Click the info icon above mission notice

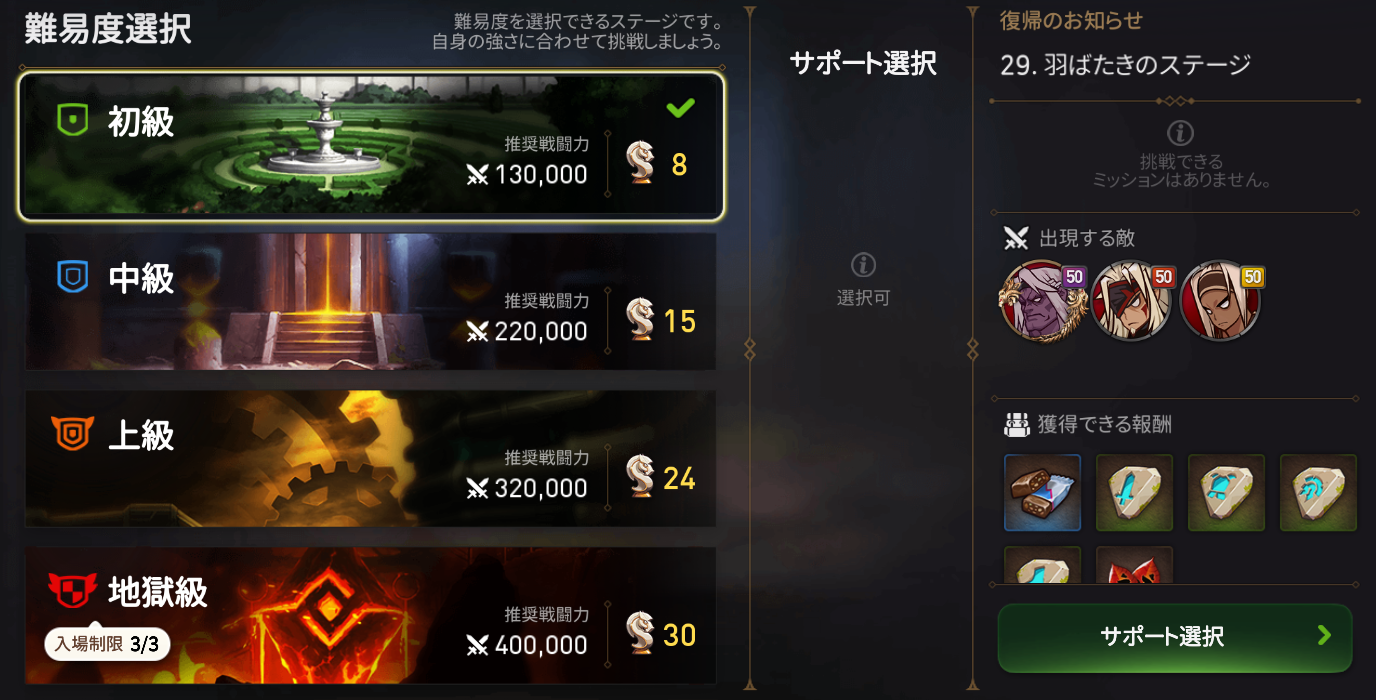tap(1180, 133)
